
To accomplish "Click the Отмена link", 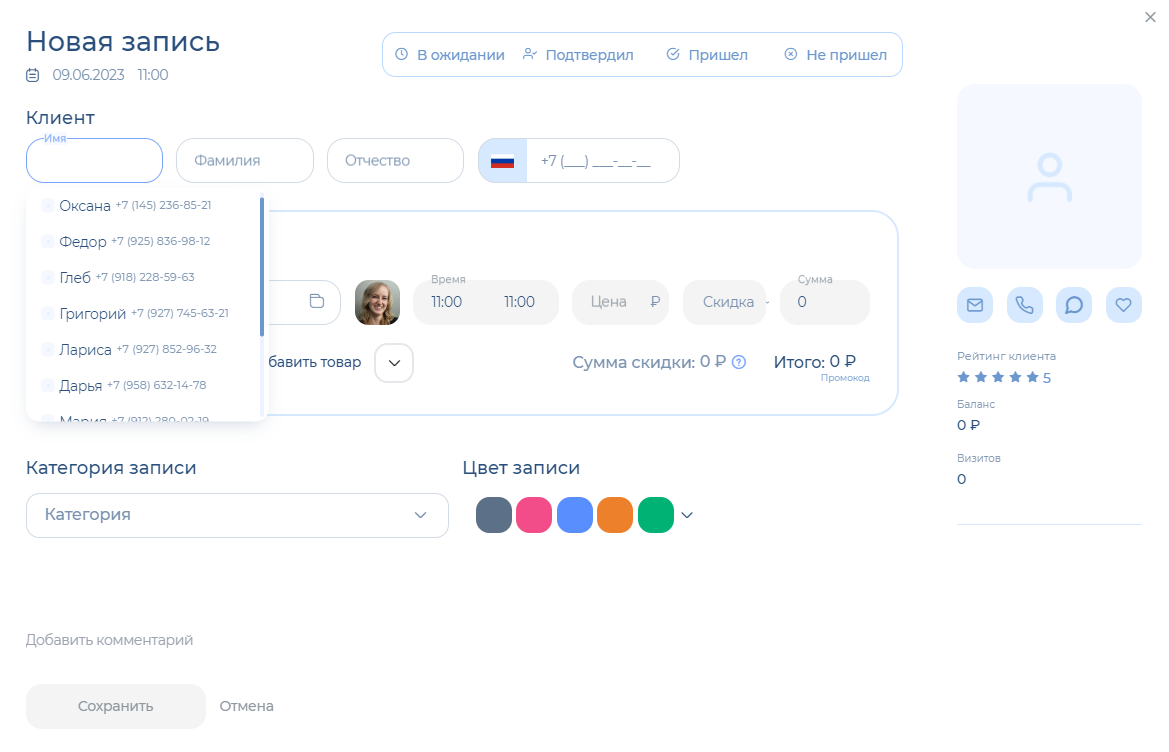I will click(x=246, y=706).
